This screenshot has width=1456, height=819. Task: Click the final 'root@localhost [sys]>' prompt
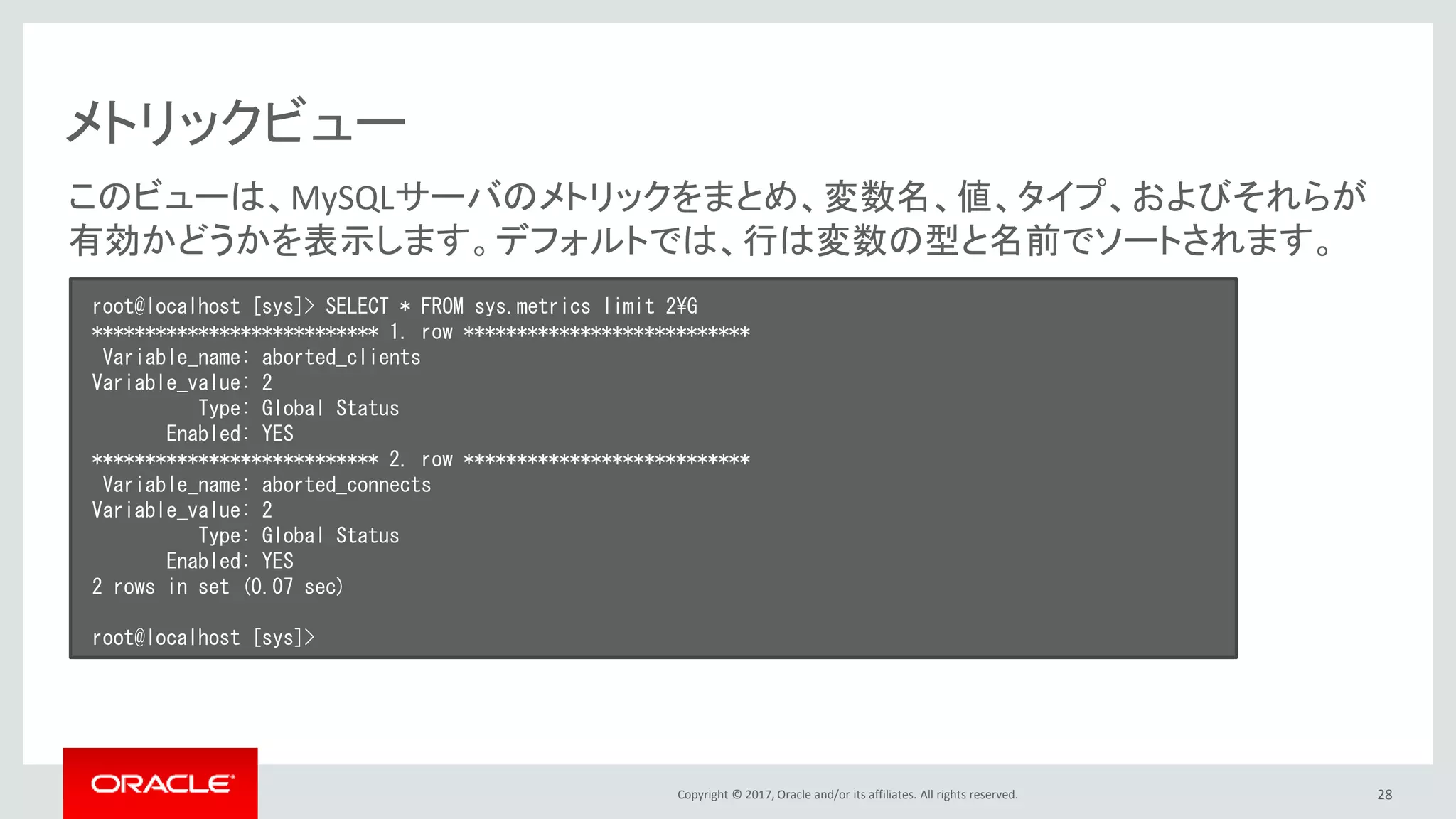tap(203, 638)
